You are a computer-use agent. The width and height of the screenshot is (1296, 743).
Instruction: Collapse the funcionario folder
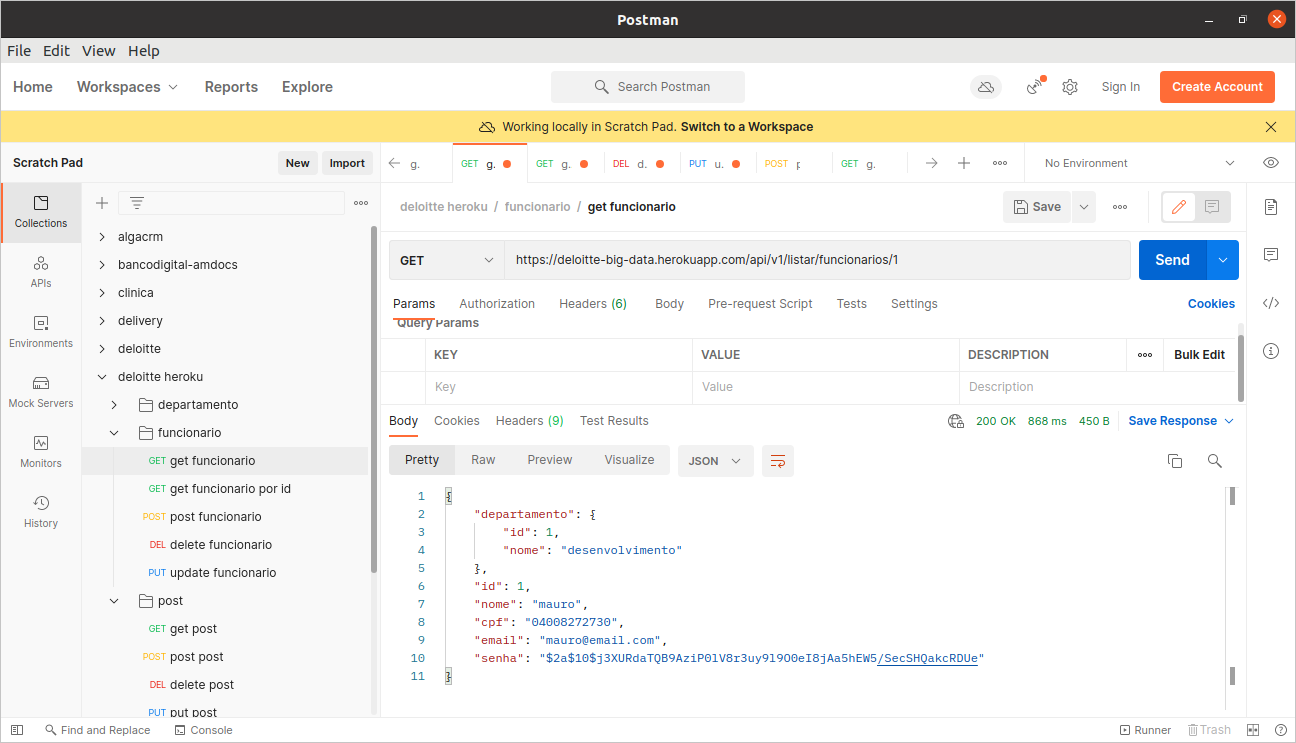pos(114,433)
